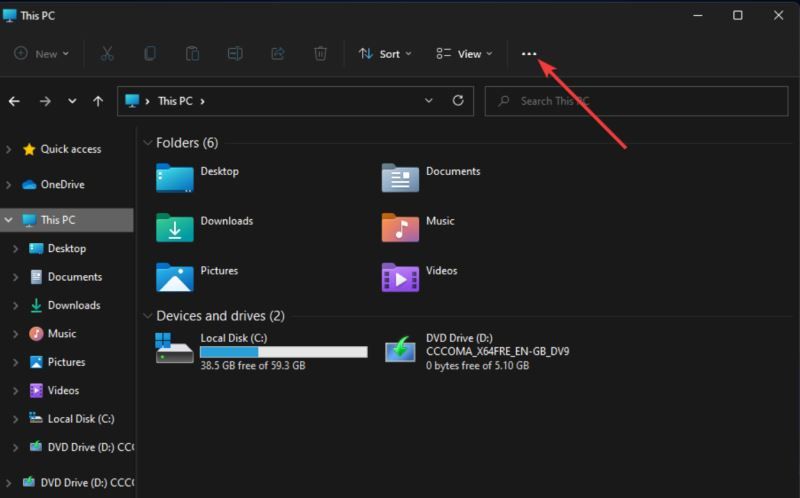Image resolution: width=800 pixels, height=498 pixels.
Task: Open the See more three-dots menu
Action: [530, 54]
